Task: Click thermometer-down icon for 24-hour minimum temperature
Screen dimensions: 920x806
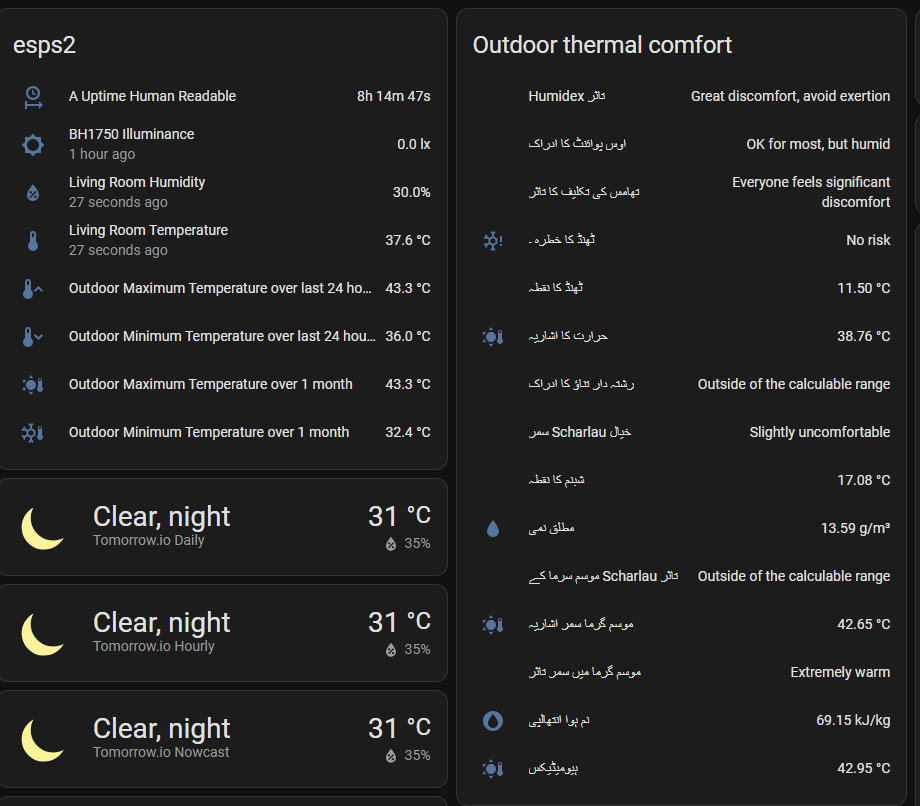Action: click(33, 337)
